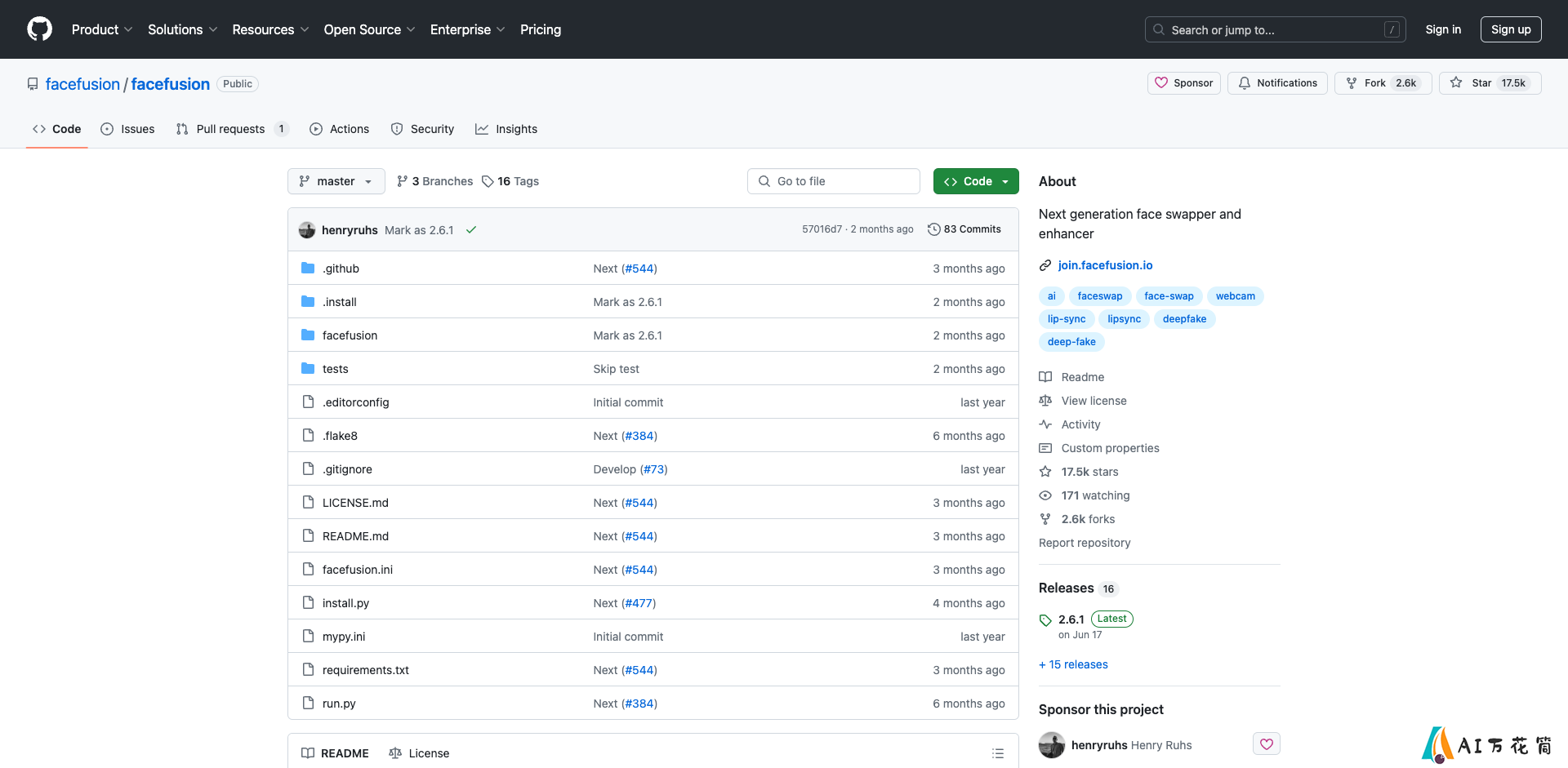The image size is (1568, 768).
Task: View the 16 Tags list
Action: 510,181
